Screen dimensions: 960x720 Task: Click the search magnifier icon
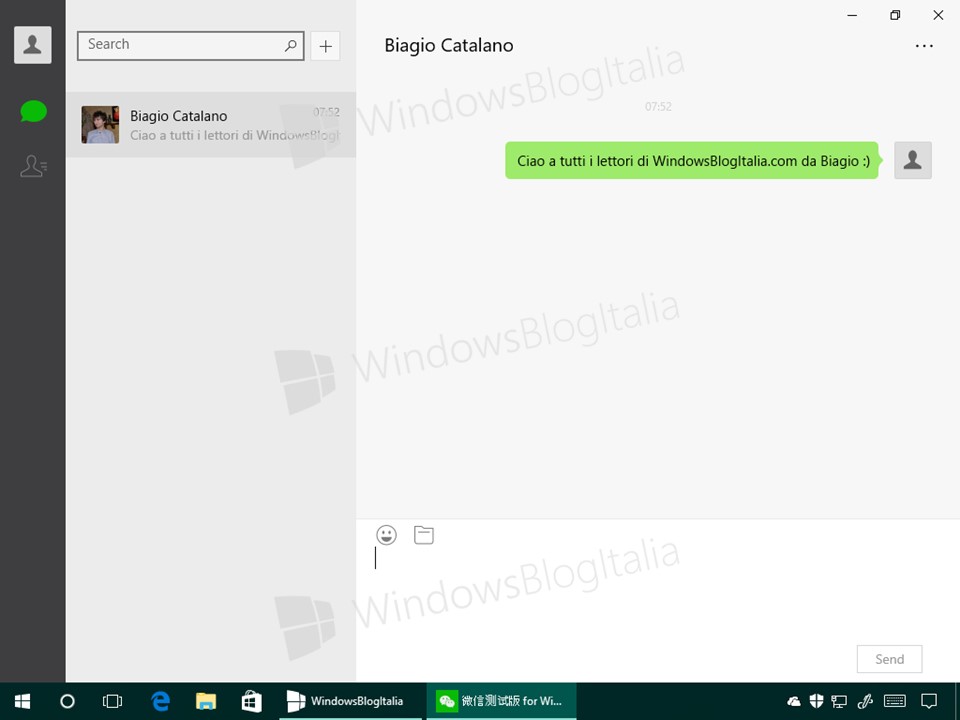[291, 45]
